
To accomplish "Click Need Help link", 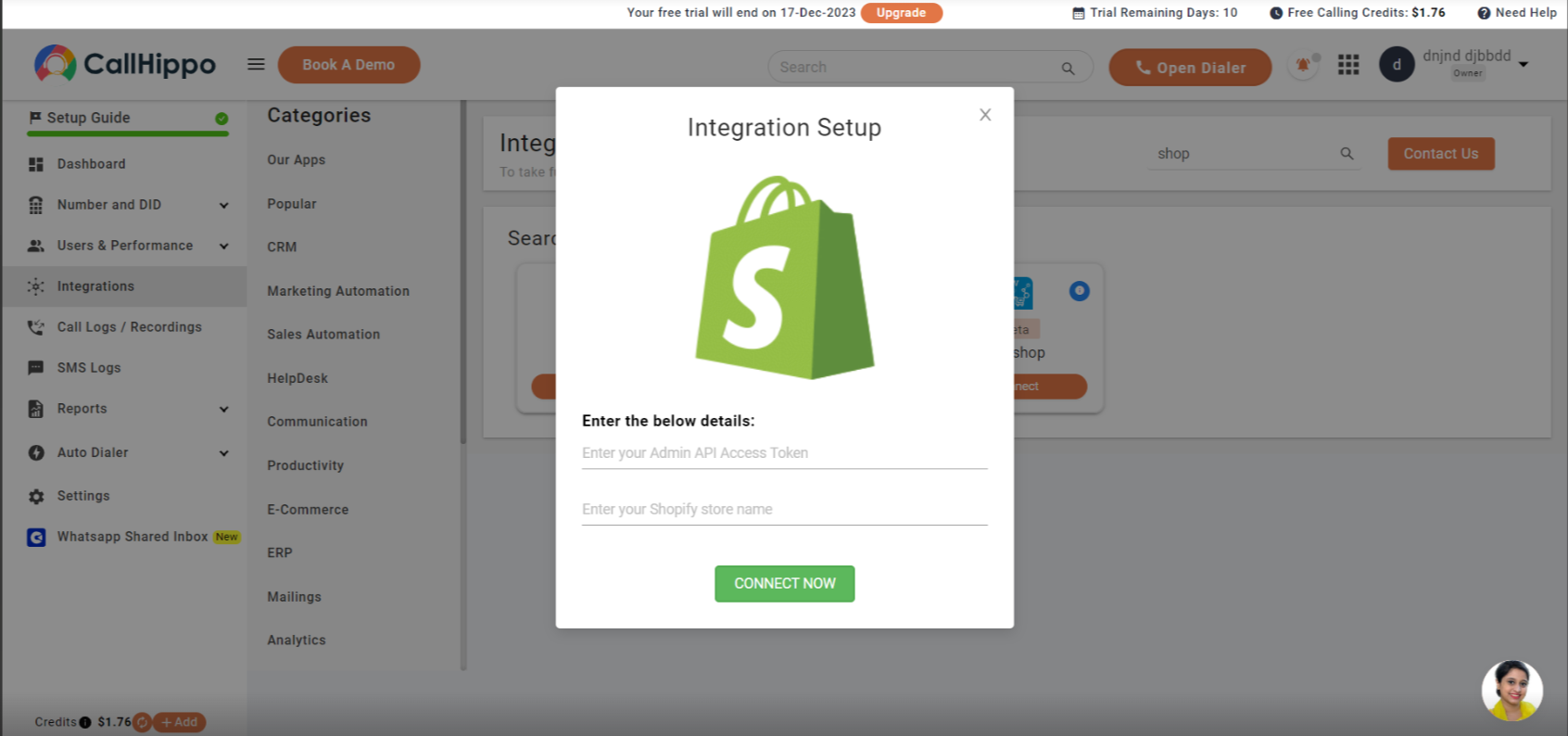I will [1517, 13].
